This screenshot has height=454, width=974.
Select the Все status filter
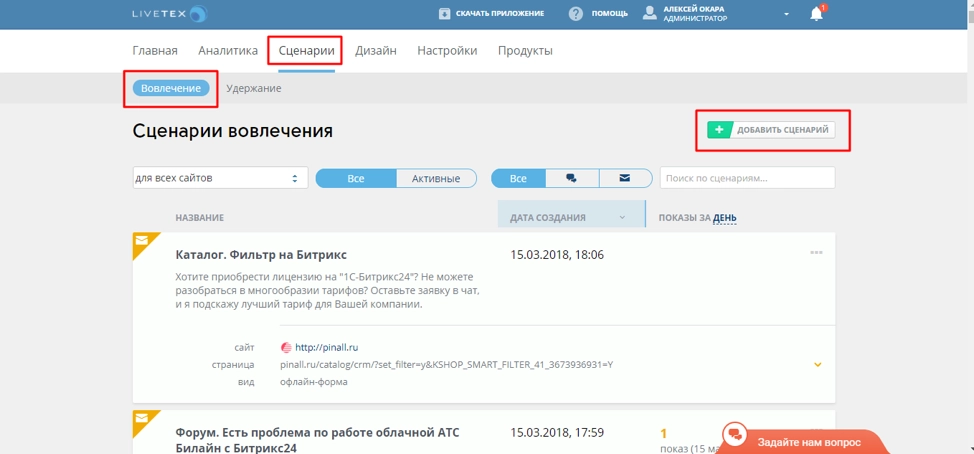point(356,178)
